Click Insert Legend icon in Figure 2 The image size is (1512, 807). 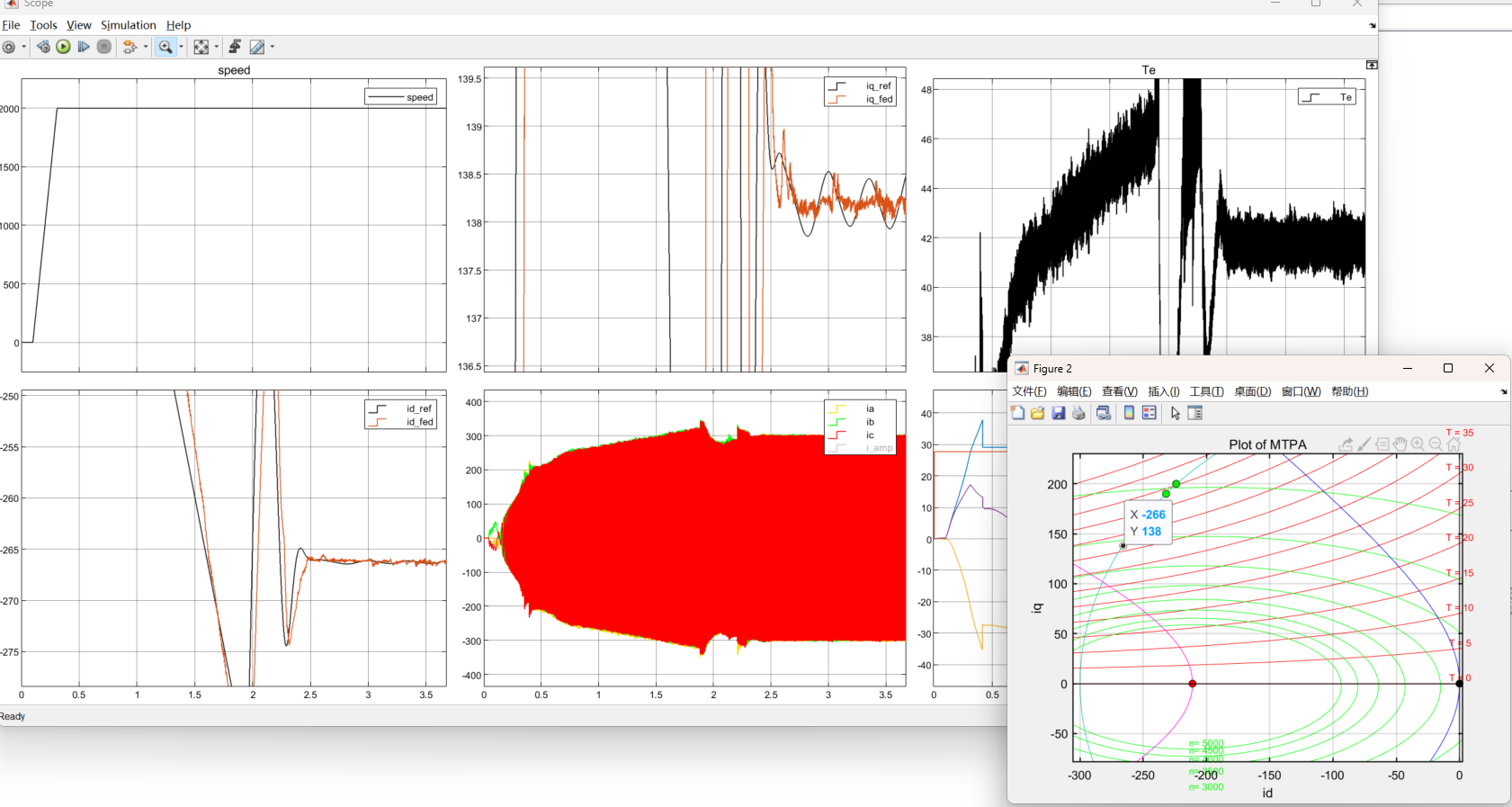(1150, 413)
